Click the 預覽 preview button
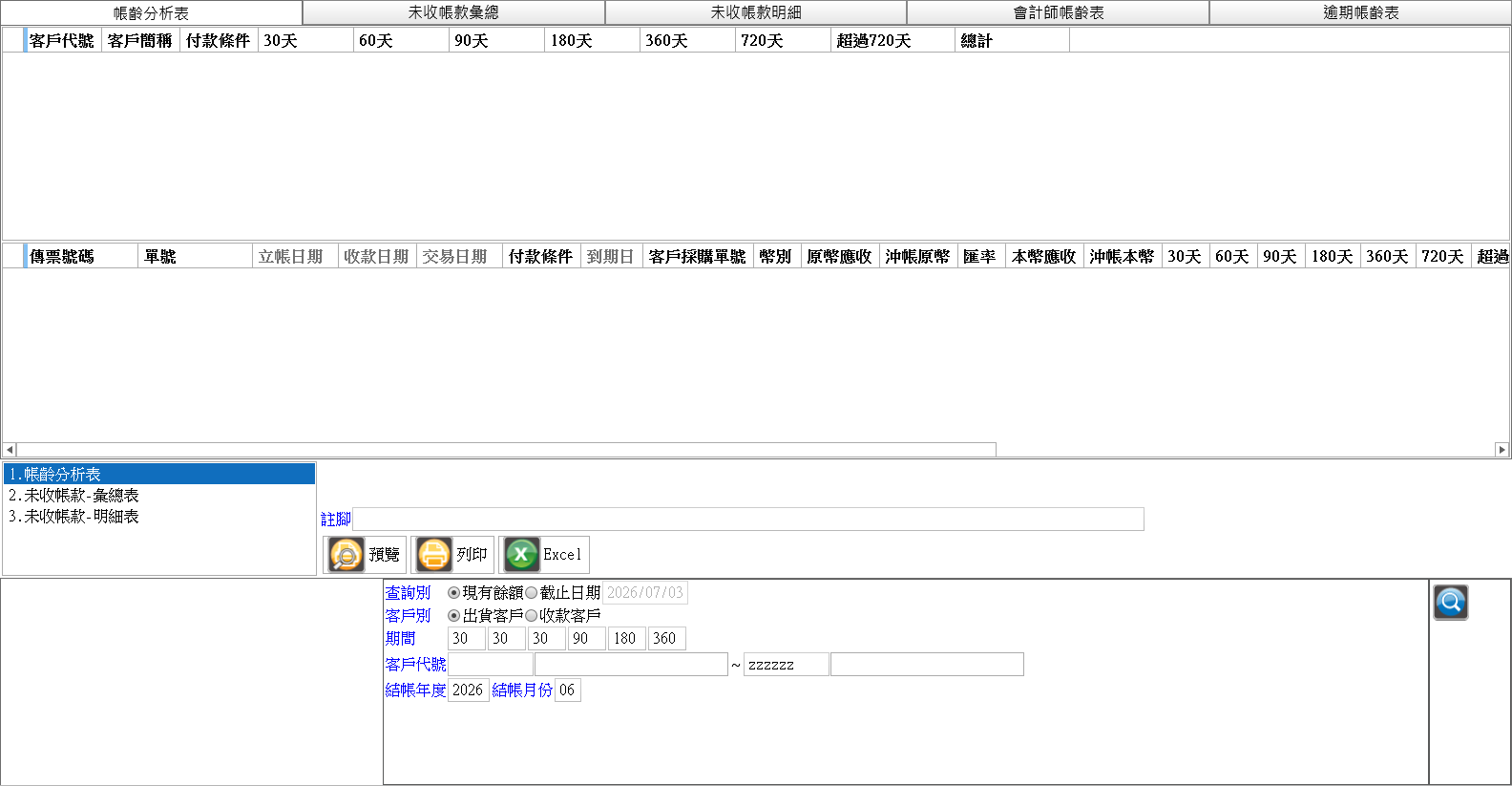The width and height of the screenshot is (1512, 786). point(366,555)
